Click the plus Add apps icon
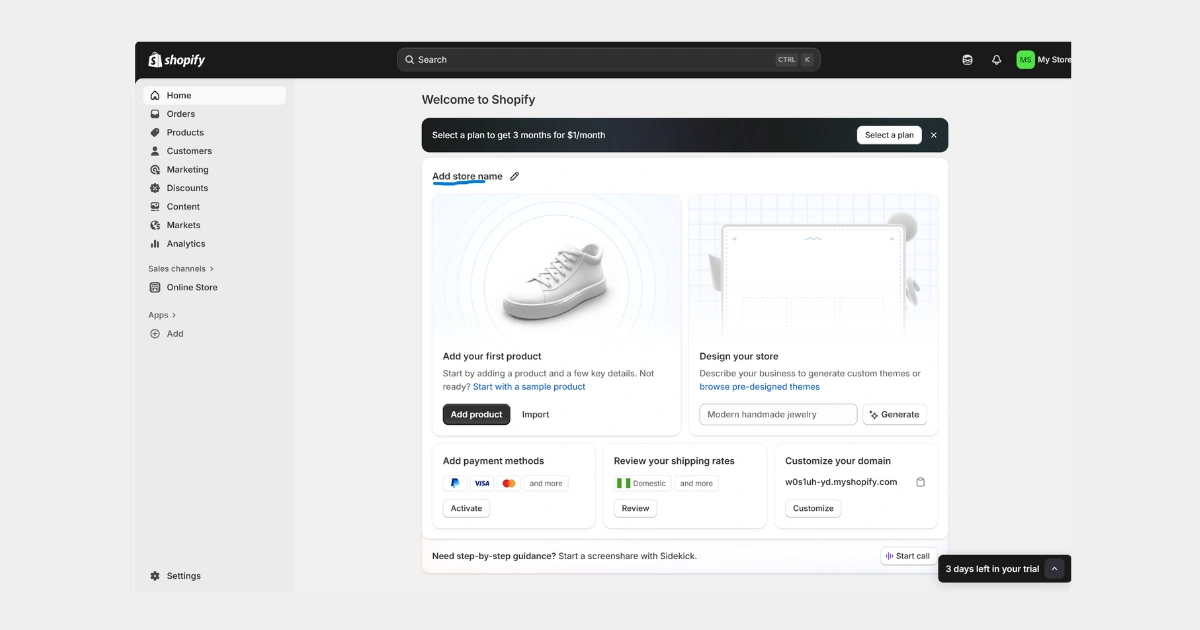 [x=155, y=334]
